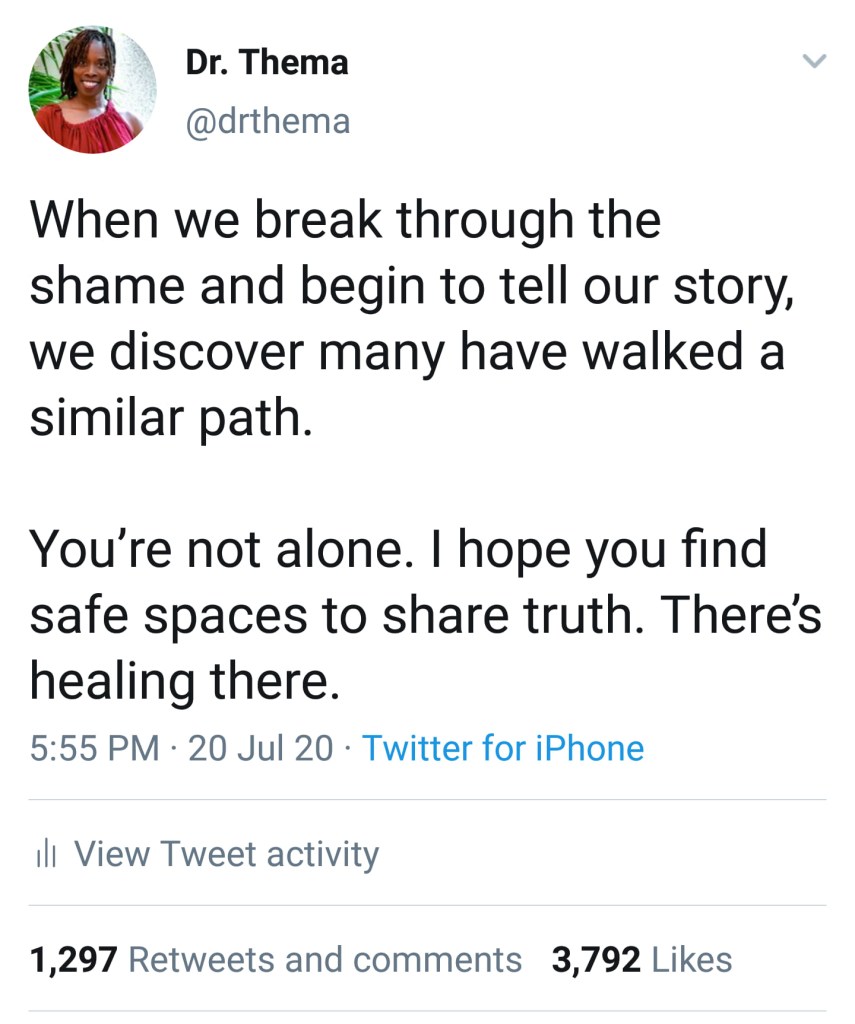Open "View Tweet activity" text
This screenshot has height=1024, width=855.
[x=227, y=854]
